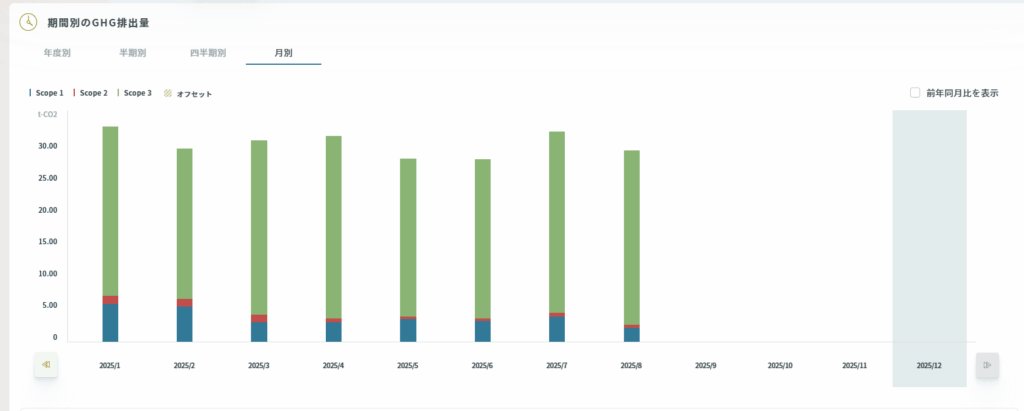Click the 2025/1 blue Scope 1 segment
Image resolution: width=1024 pixels, height=411 pixels.
[x=110, y=323]
